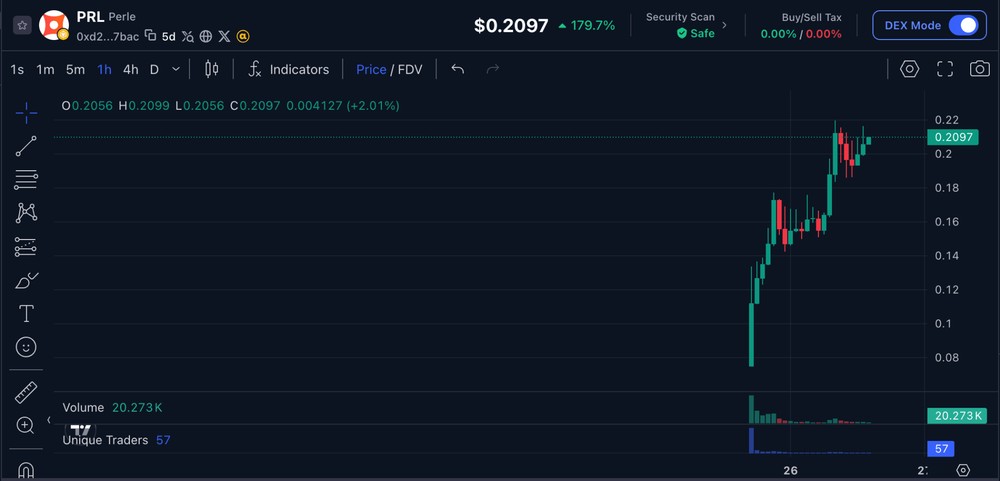Image resolution: width=1000 pixels, height=481 pixels.
Task: Collapse the drawing toolbar with the arrow
Action: coord(48,420)
